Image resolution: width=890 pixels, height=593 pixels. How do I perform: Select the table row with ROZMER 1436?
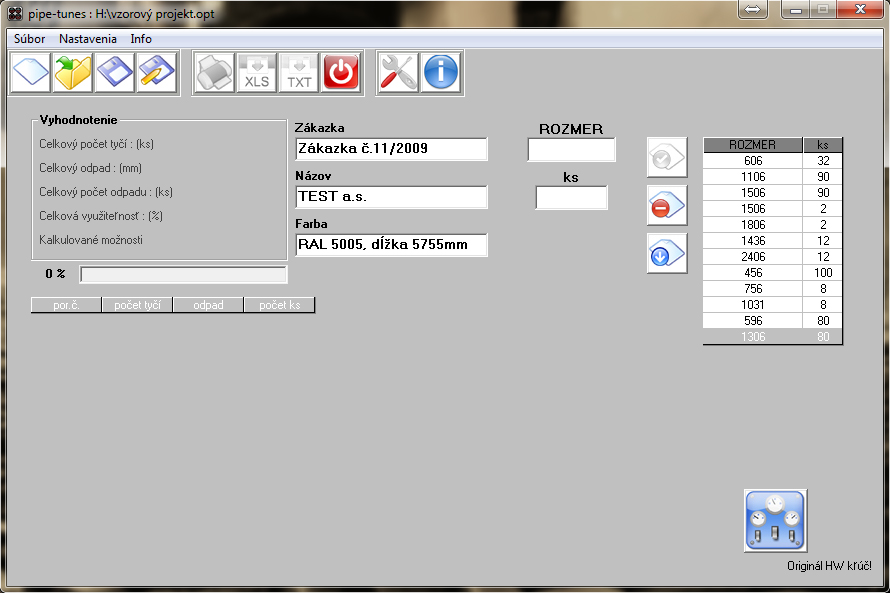point(773,241)
